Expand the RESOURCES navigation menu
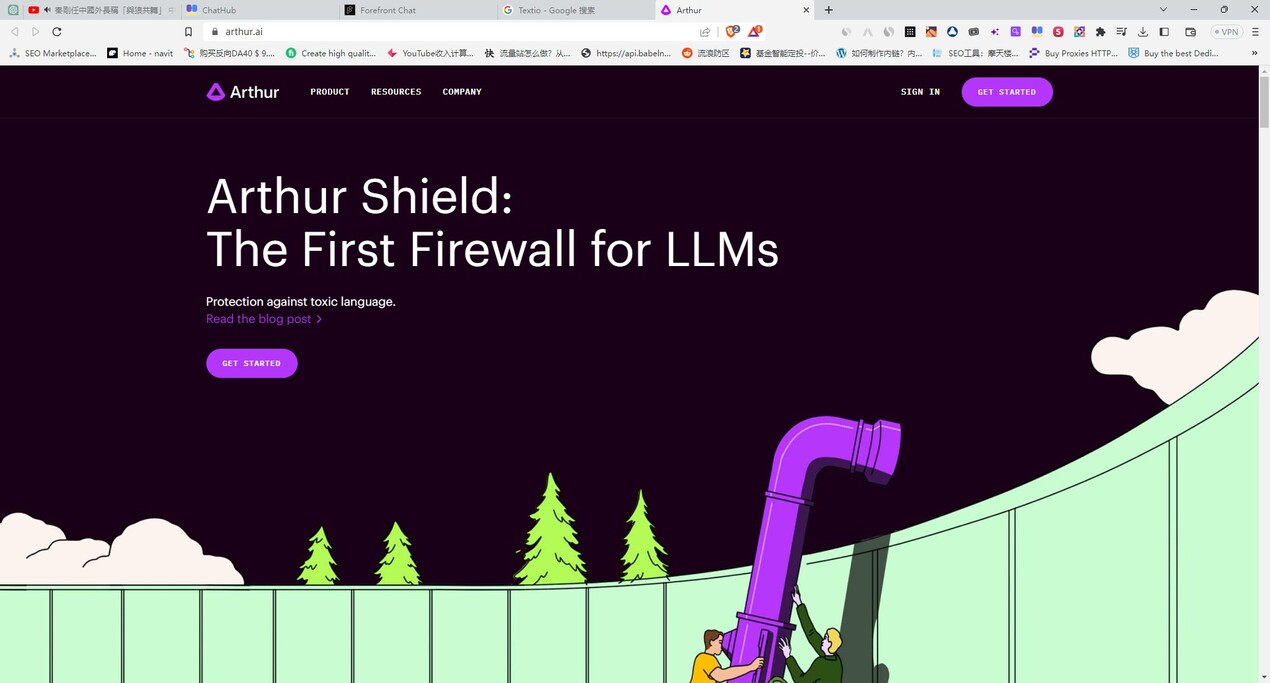Screen dimensions: 1270x683 coord(396,92)
